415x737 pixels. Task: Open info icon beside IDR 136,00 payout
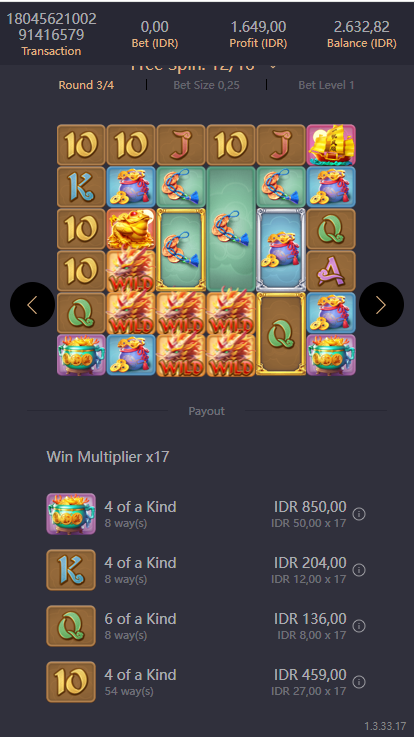coord(359,626)
